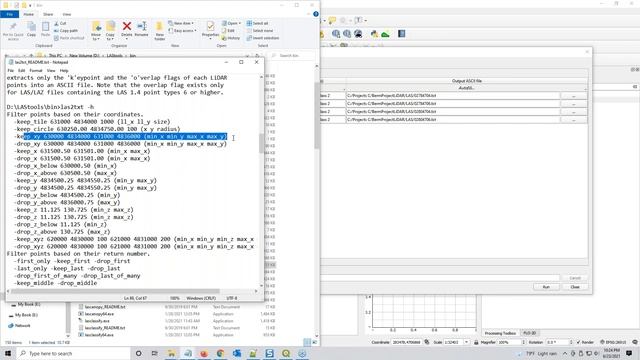Click the Autofill button in batch dialog
Screen dimensions: 640x360
tap(466, 88)
